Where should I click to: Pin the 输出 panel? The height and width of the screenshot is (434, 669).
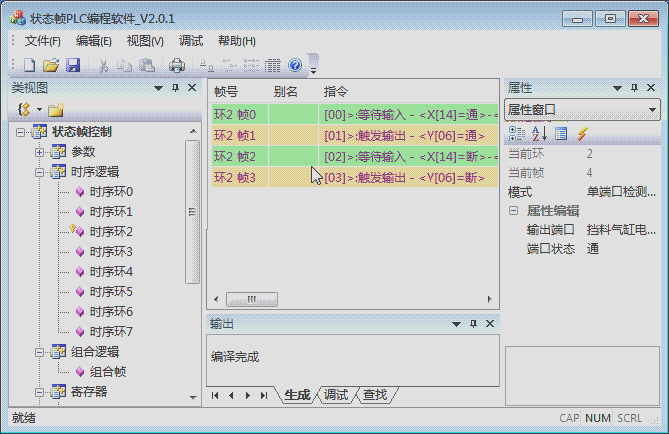tap(473, 324)
